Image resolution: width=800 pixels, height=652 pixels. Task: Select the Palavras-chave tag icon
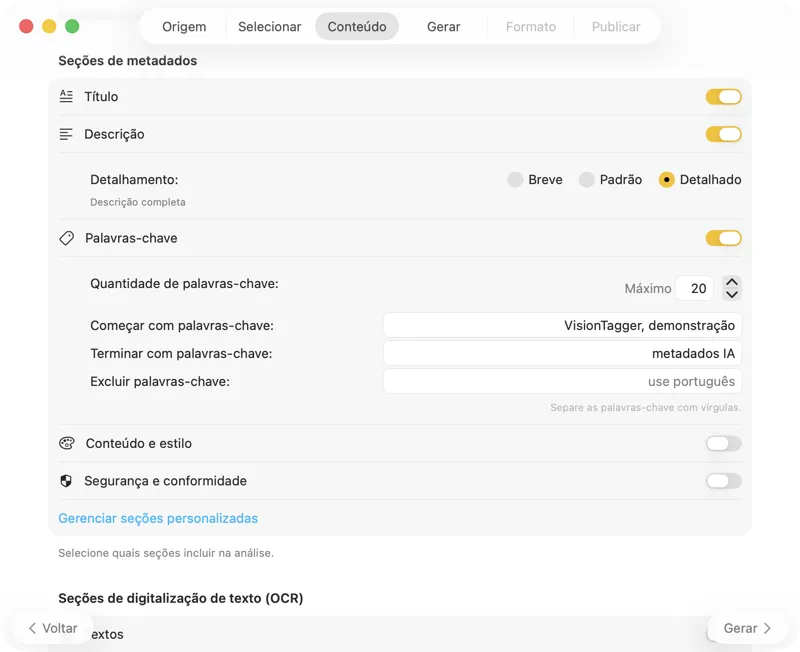(x=66, y=238)
